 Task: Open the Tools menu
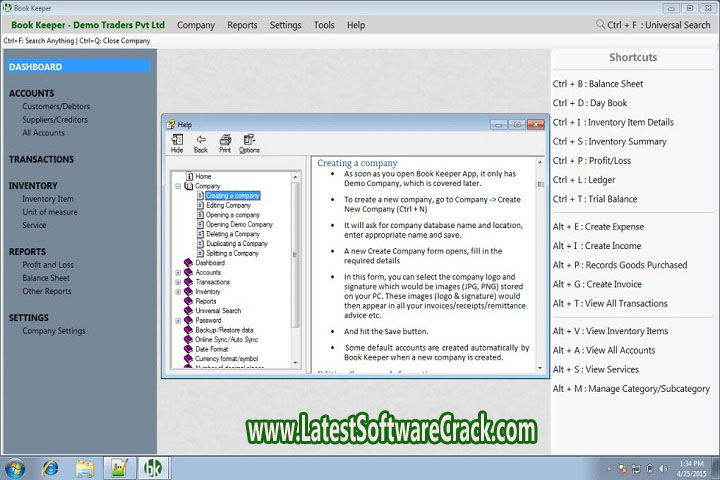coord(324,25)
